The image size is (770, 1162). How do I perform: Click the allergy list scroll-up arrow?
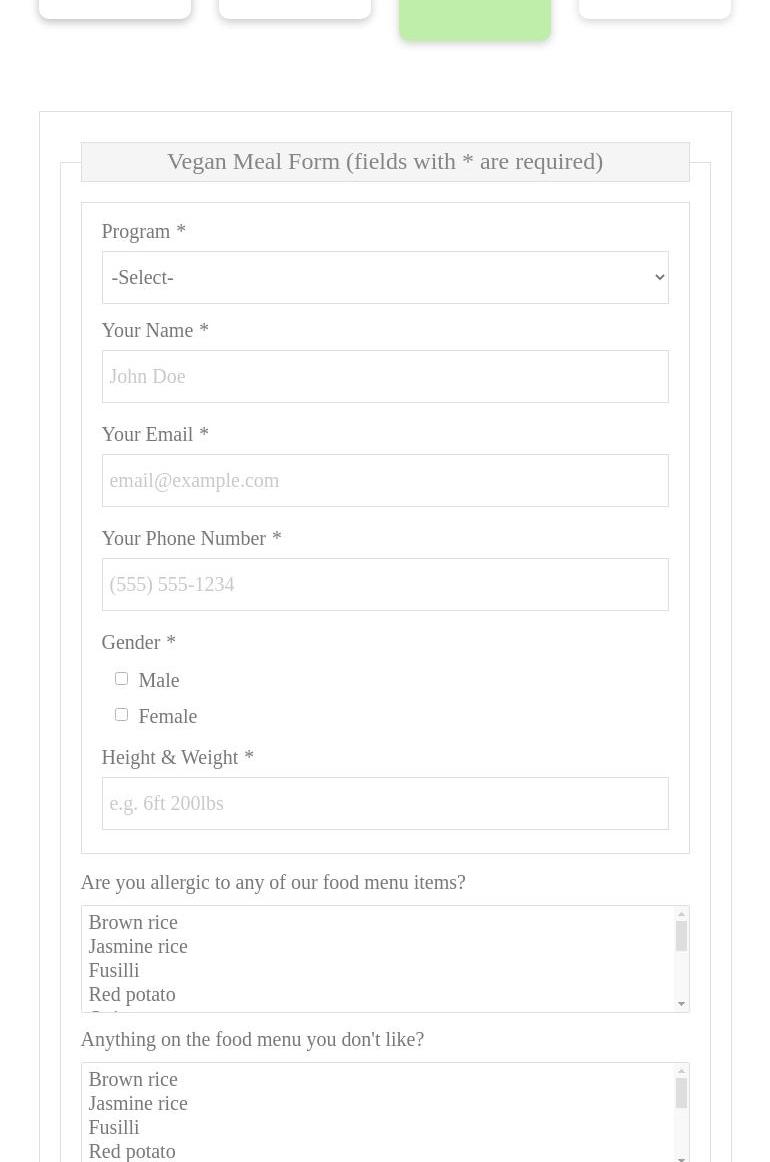pos(682,914)
